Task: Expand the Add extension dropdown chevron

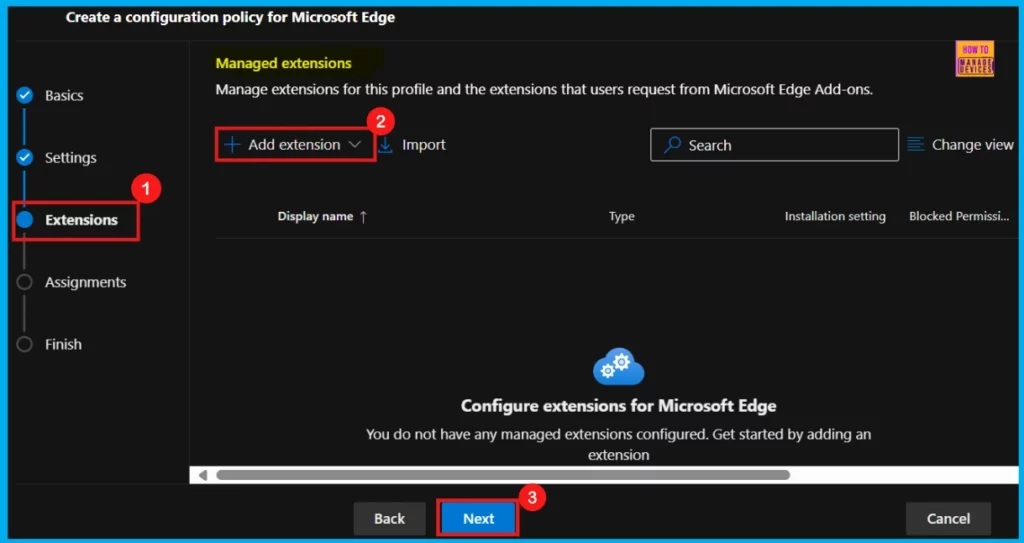Action: click(x=355, y=145)
